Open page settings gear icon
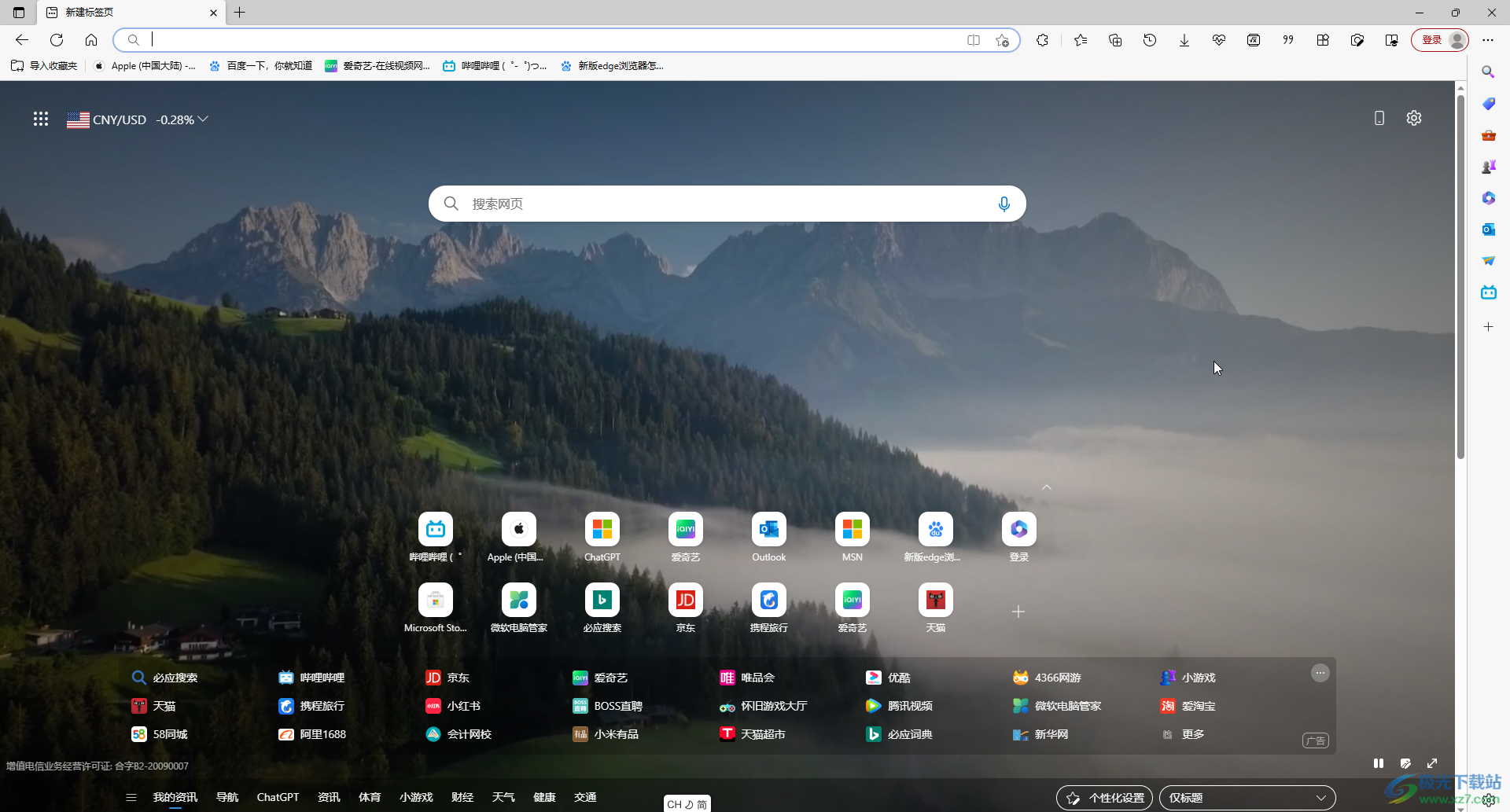The width and height of the screenshot is (1510, 812). click(x=1414, y=118)
